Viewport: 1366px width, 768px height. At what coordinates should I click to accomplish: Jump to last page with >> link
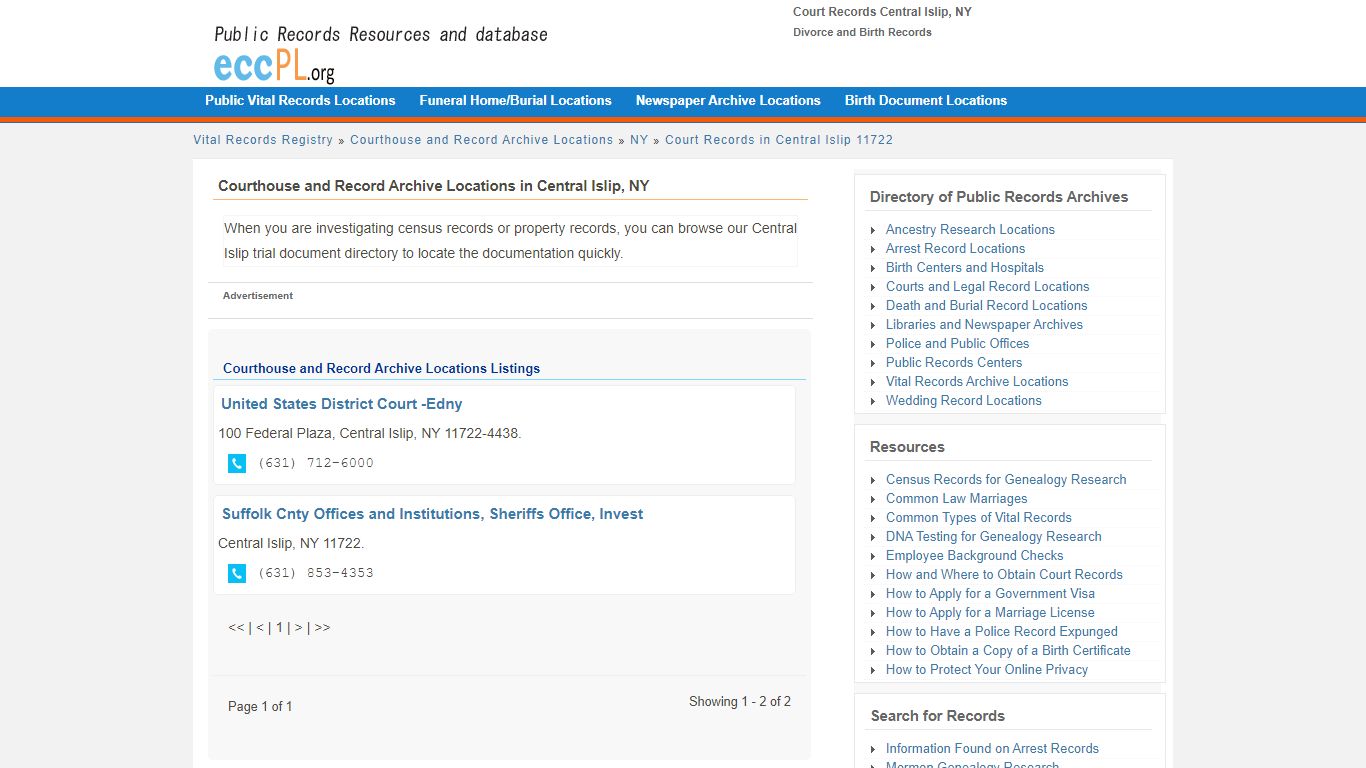pyautogui.click(x=322, y=628)
